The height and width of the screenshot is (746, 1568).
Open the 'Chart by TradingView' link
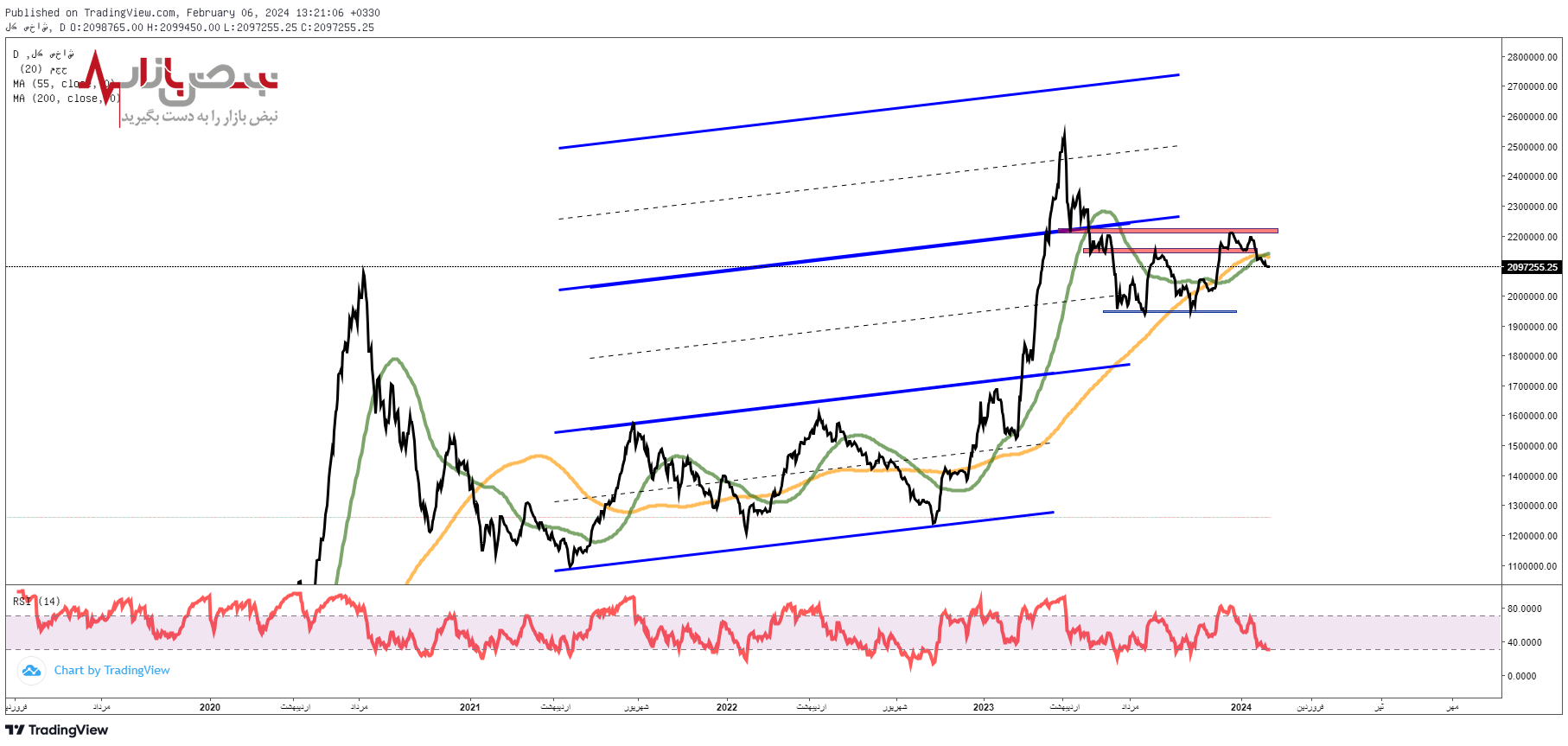coord(112,670)
